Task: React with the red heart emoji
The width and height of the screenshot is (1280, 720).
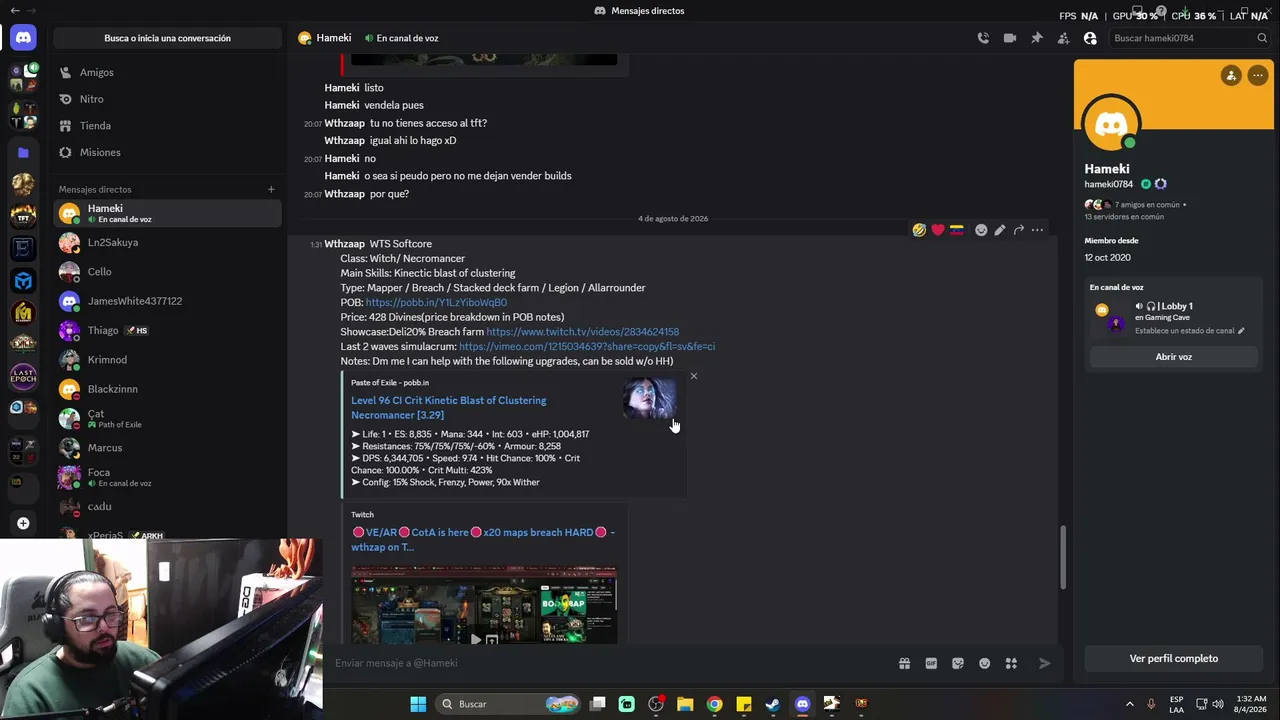Action: [938, 230]
